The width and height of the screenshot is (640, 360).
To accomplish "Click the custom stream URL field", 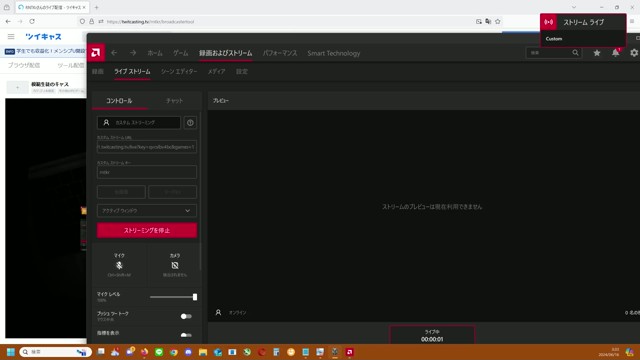I will coord(147,147).
